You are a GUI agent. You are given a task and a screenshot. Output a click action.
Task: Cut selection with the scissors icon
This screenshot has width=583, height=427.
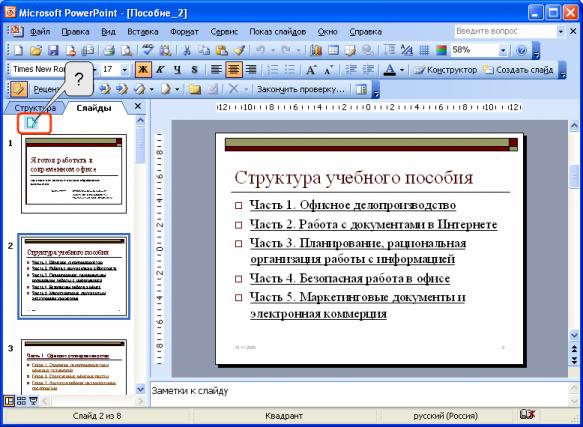(x=187, y=50)
